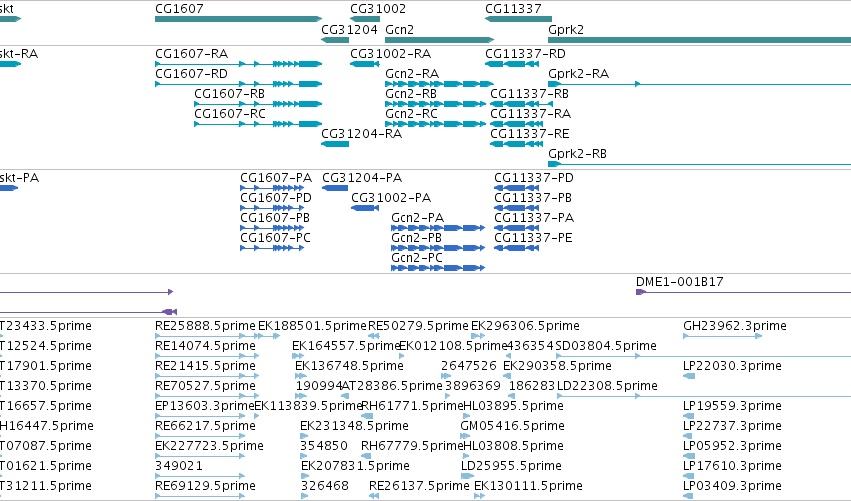Select EST RE66217.5prime
This screenshot has height=501, width=851.
tap(200, 436)
